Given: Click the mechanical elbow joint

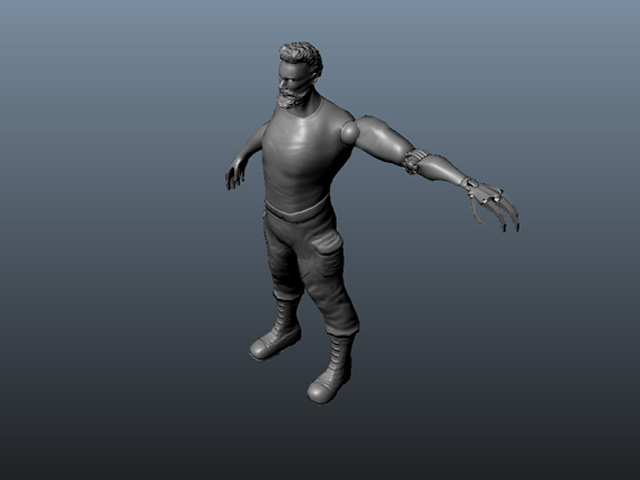Looking at the screenshot, I should click(415, 159).
